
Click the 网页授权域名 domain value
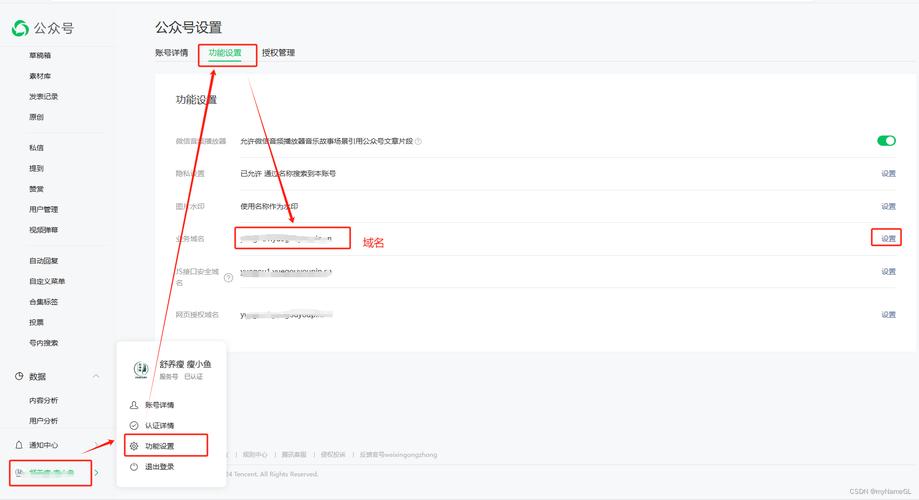pos(286,315)
